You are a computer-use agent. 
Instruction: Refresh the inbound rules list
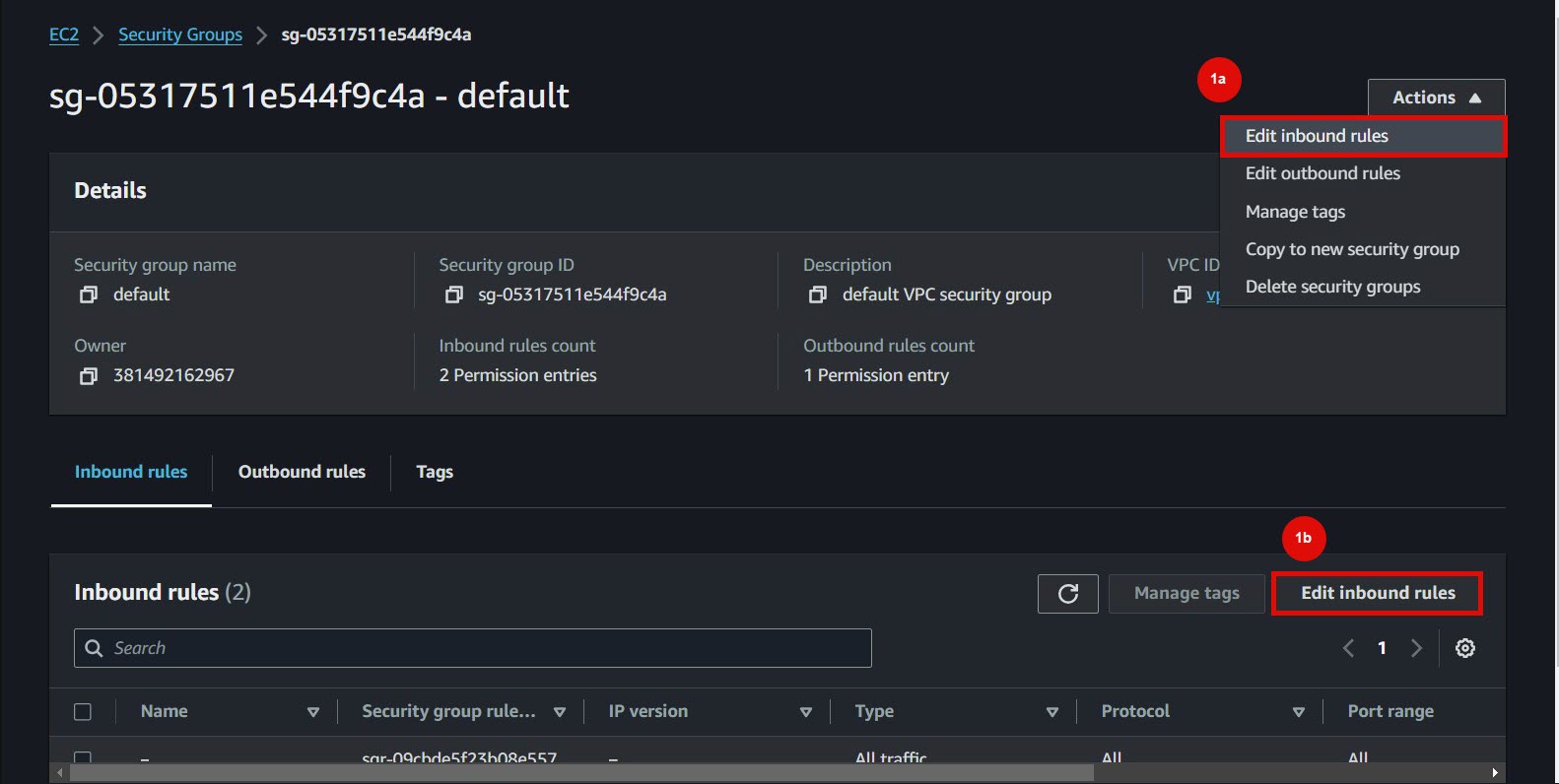1068,593
